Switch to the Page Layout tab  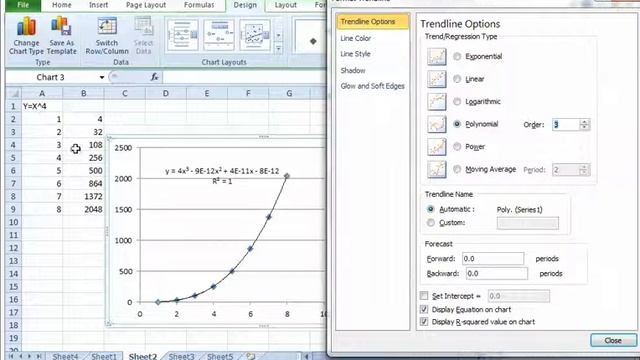tap(146, 5)
